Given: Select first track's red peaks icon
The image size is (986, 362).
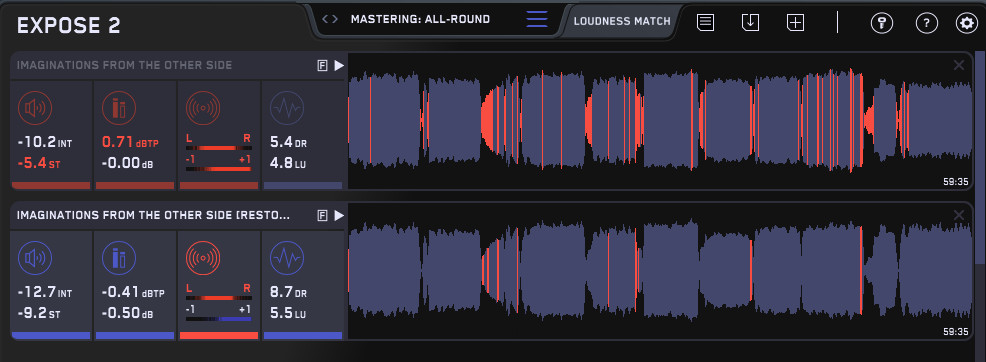Looking at the screenshot, I should pos(119,108).
